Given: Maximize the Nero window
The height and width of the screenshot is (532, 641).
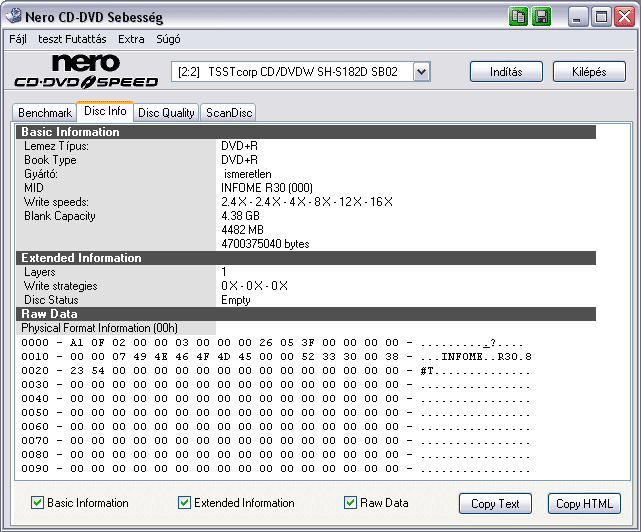Looking at the screenshot, I should pos(601,17).
